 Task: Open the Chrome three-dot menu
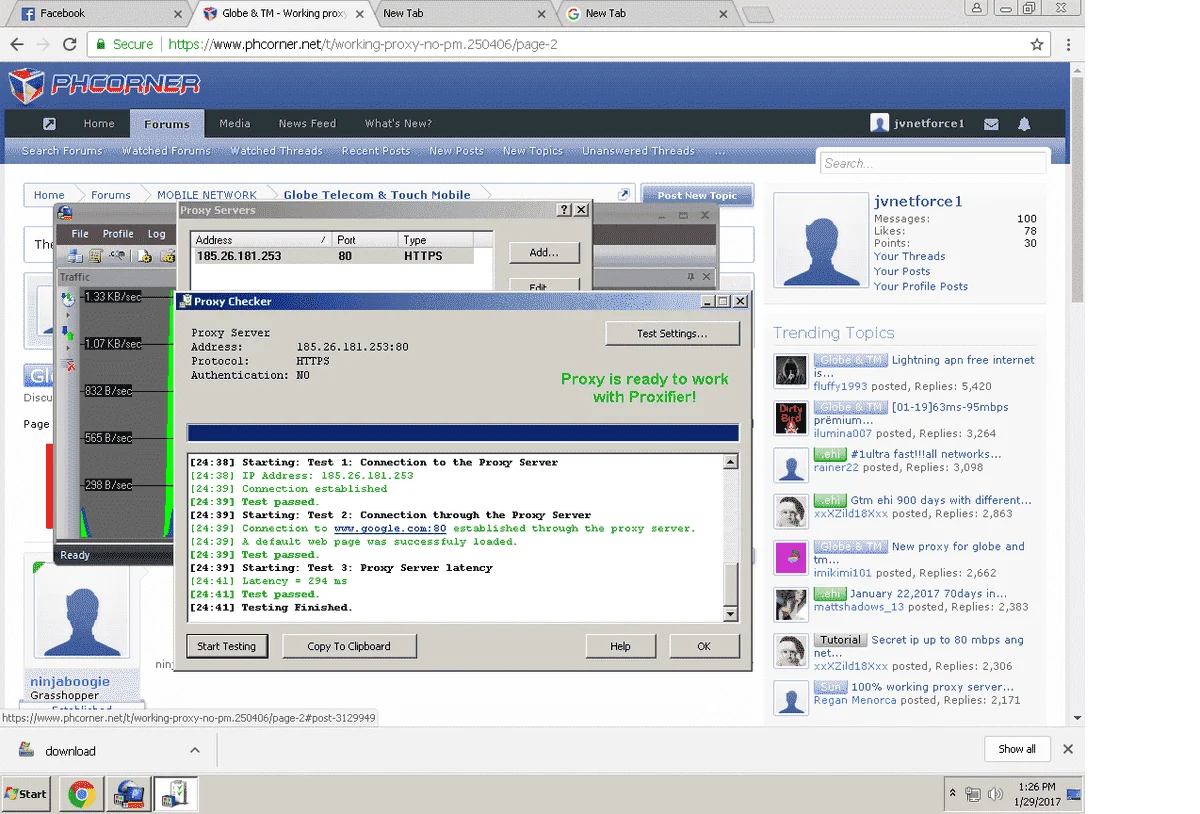1068,45
